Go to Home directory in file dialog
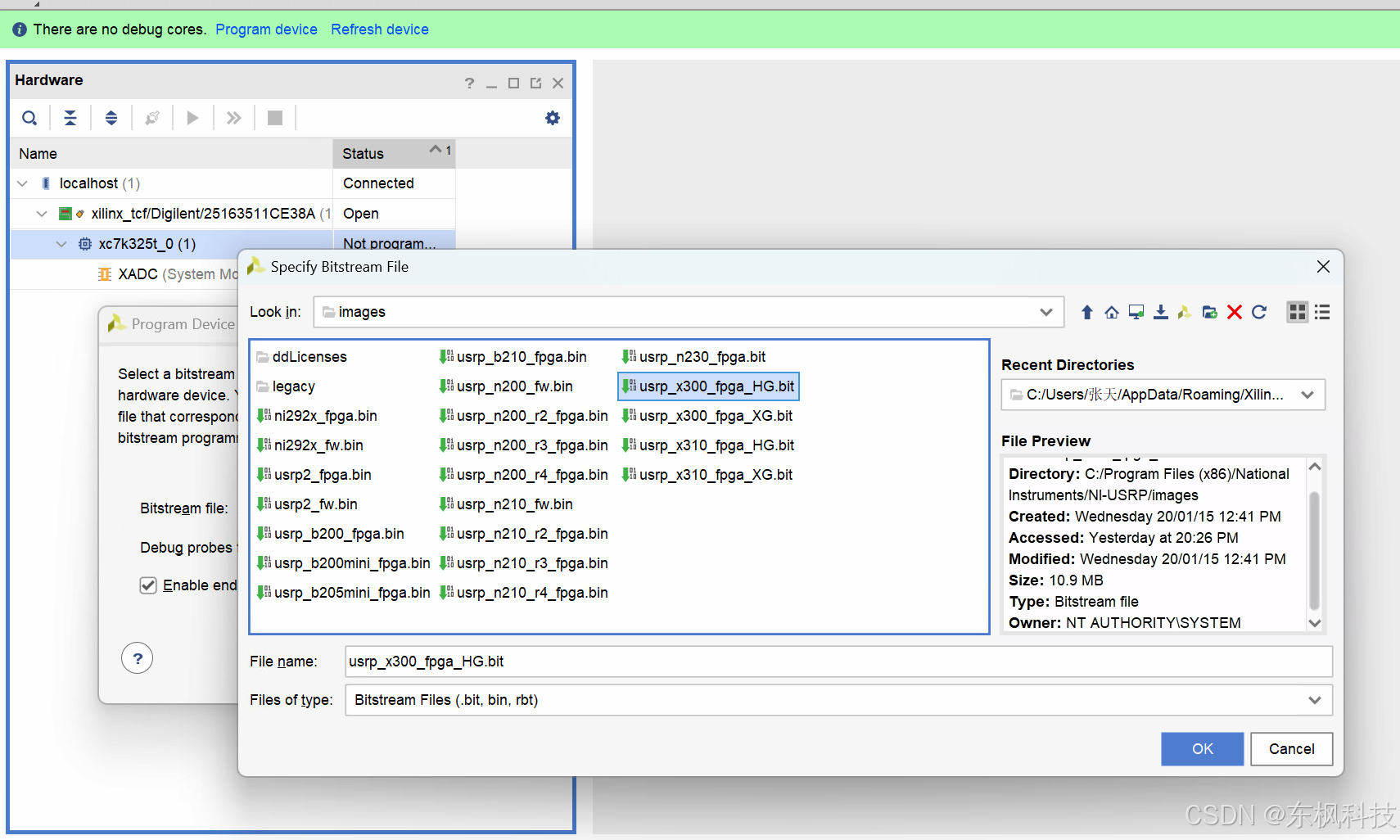 [1111, 312]
